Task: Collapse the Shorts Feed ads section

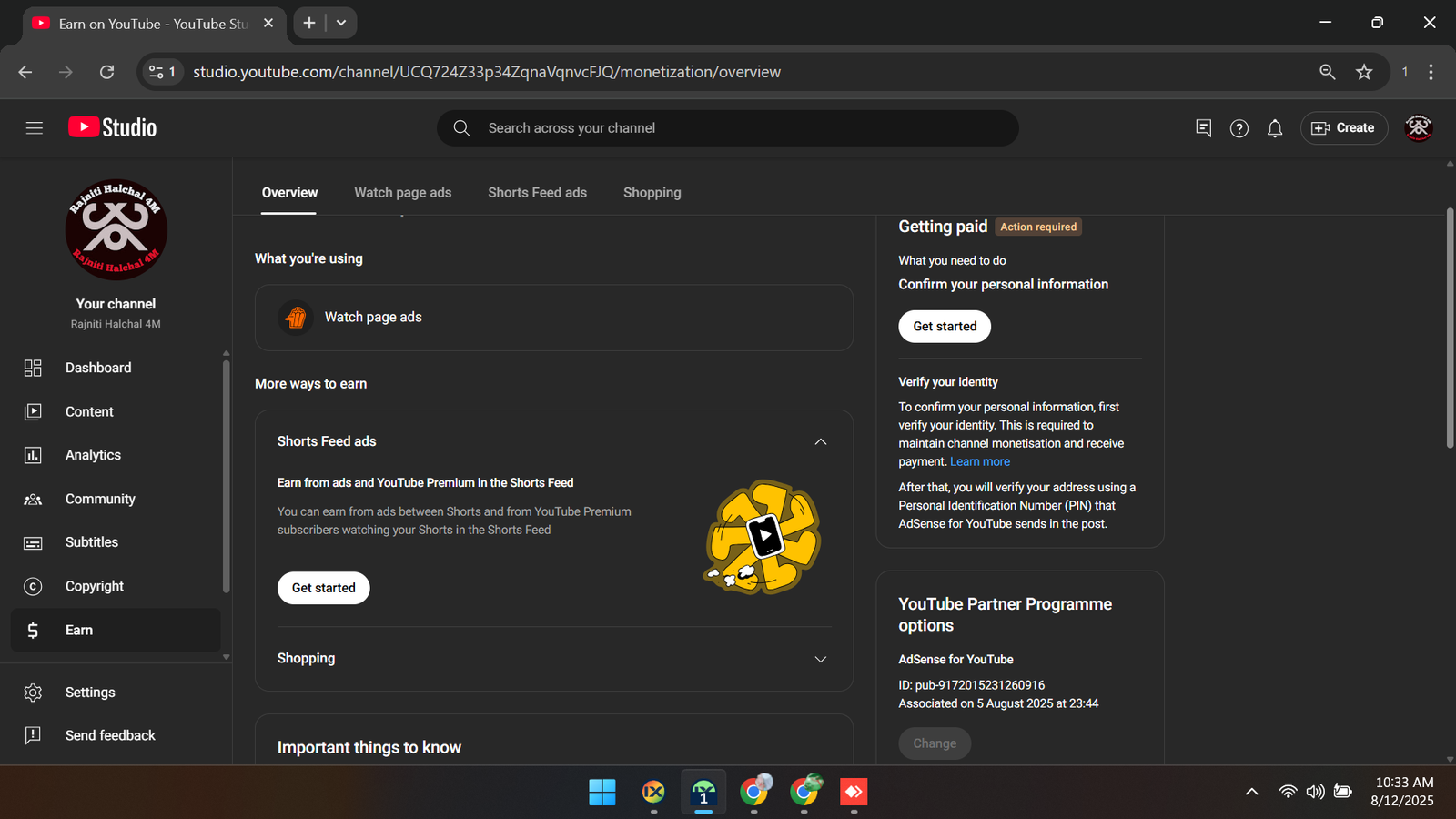Action: (821, 441)
